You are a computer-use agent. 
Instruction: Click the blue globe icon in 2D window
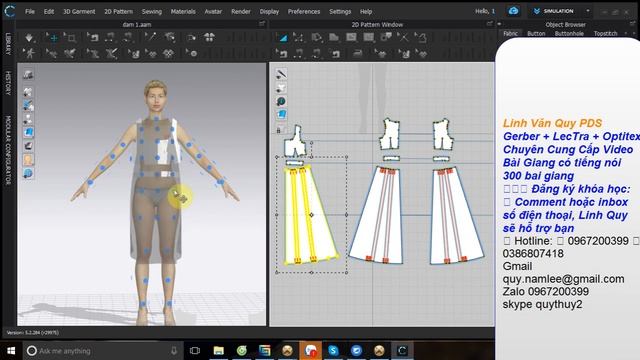(281, 101)
